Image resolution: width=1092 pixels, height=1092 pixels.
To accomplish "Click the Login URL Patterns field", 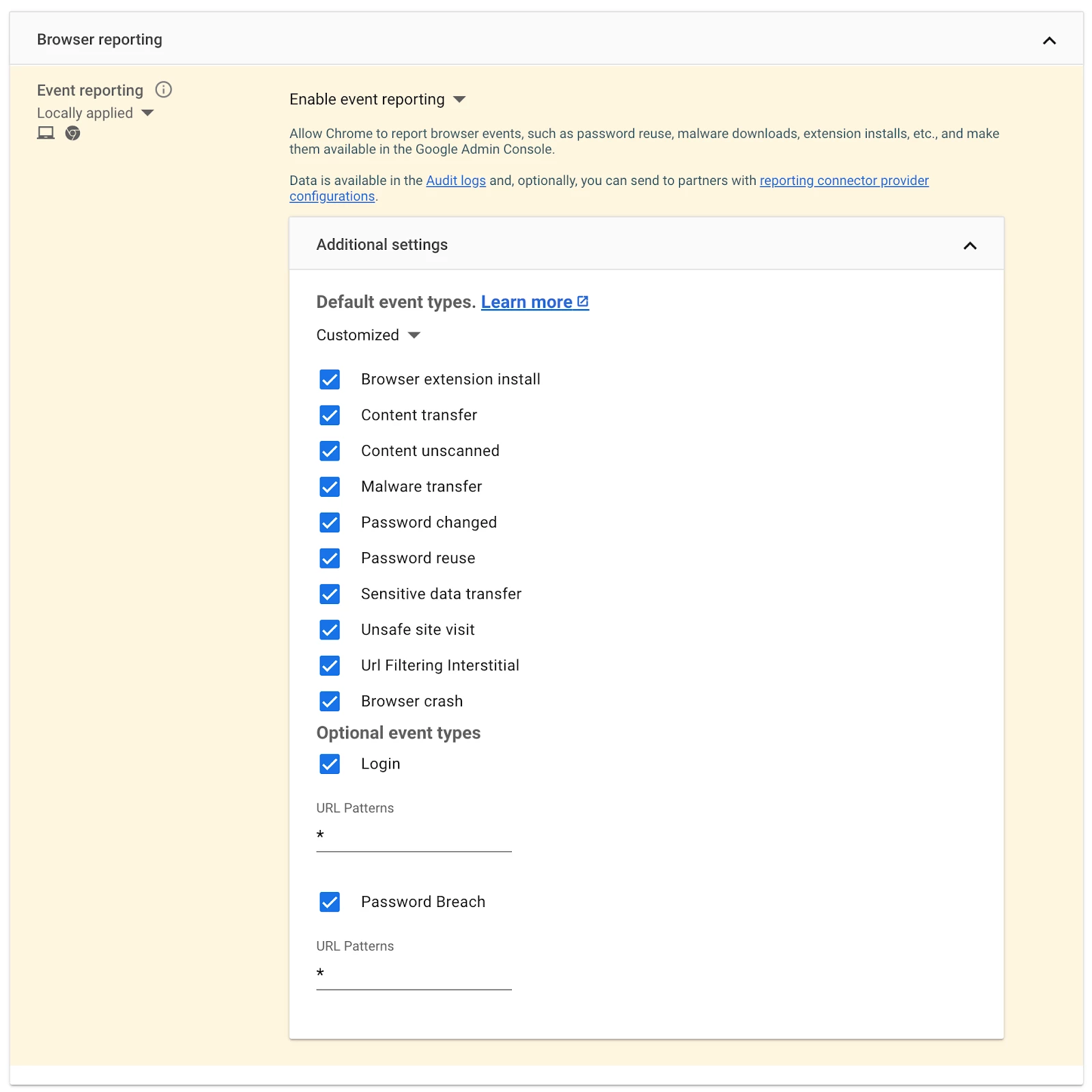I will (x=414, y=835).
